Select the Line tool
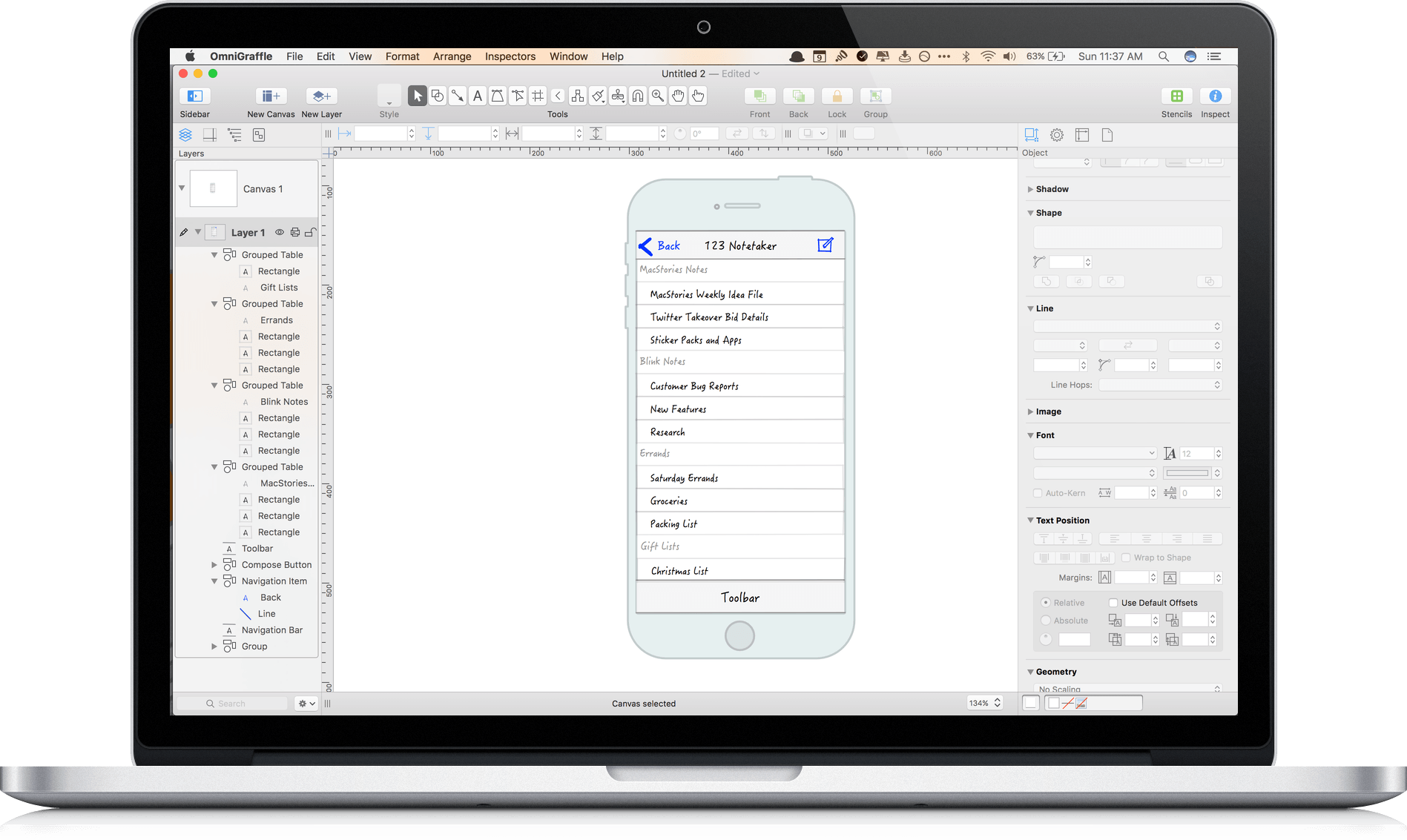The image size is (1407, 840). (x=458, y=96)
